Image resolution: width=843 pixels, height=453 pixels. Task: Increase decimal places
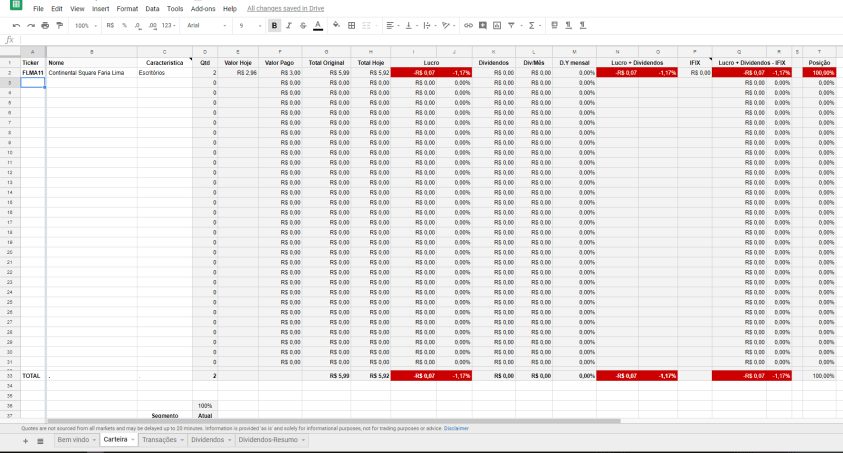tap(152, 25)
